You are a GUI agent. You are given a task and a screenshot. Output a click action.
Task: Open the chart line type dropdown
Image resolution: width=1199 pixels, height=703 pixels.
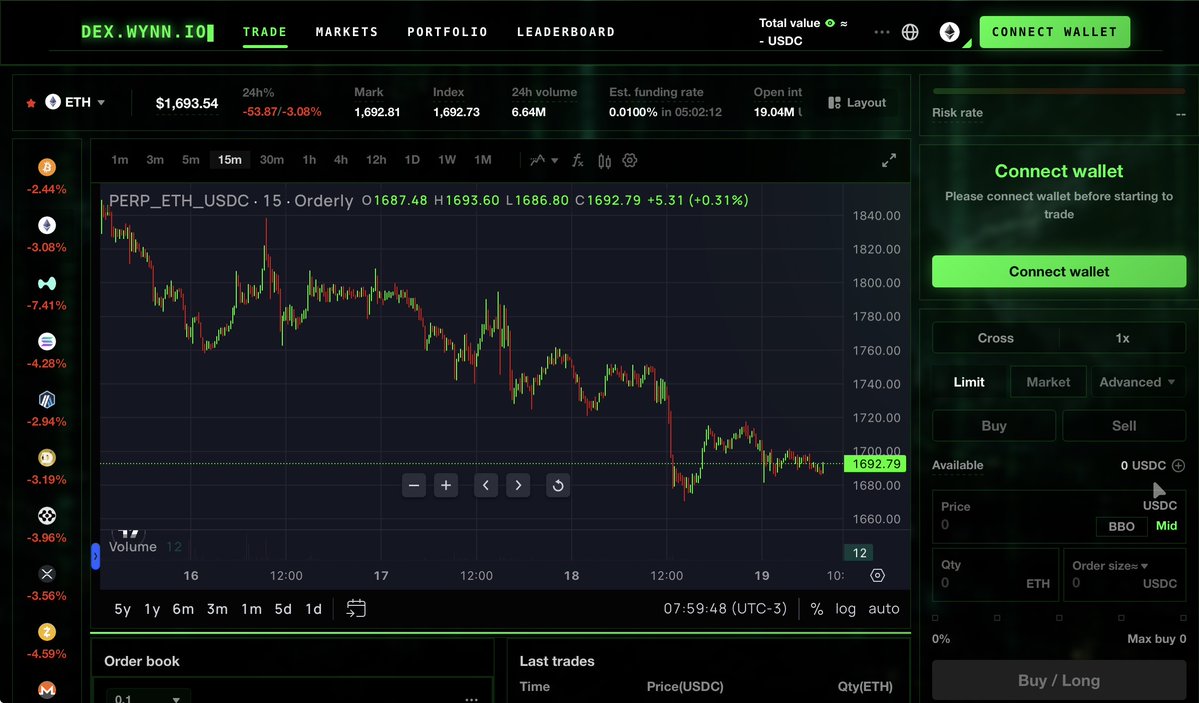click(544, 161)
